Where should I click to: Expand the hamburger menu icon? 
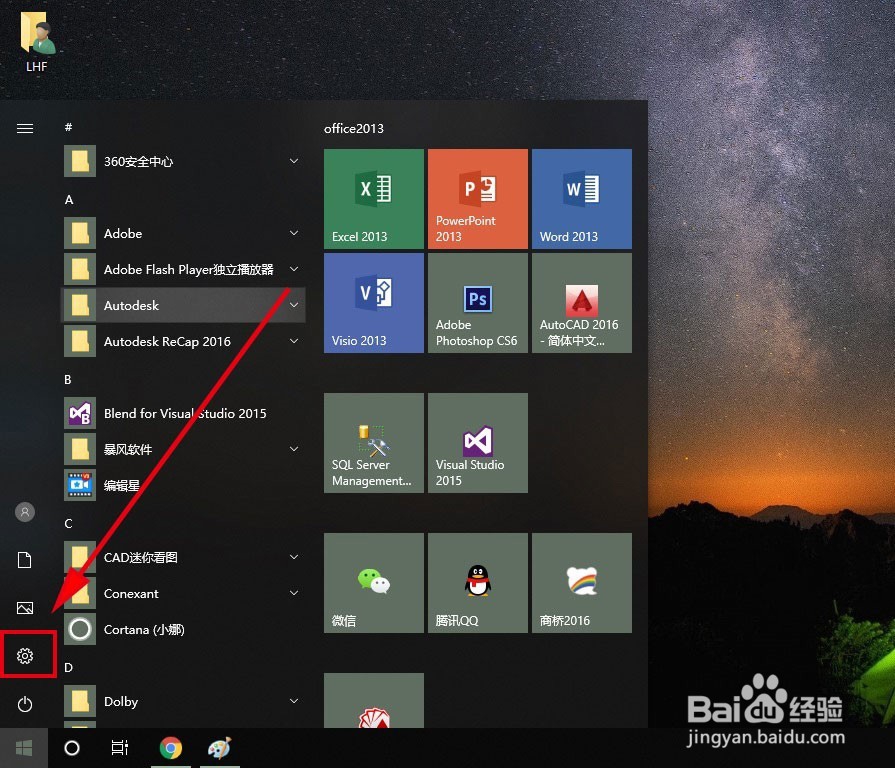point(25,128)
